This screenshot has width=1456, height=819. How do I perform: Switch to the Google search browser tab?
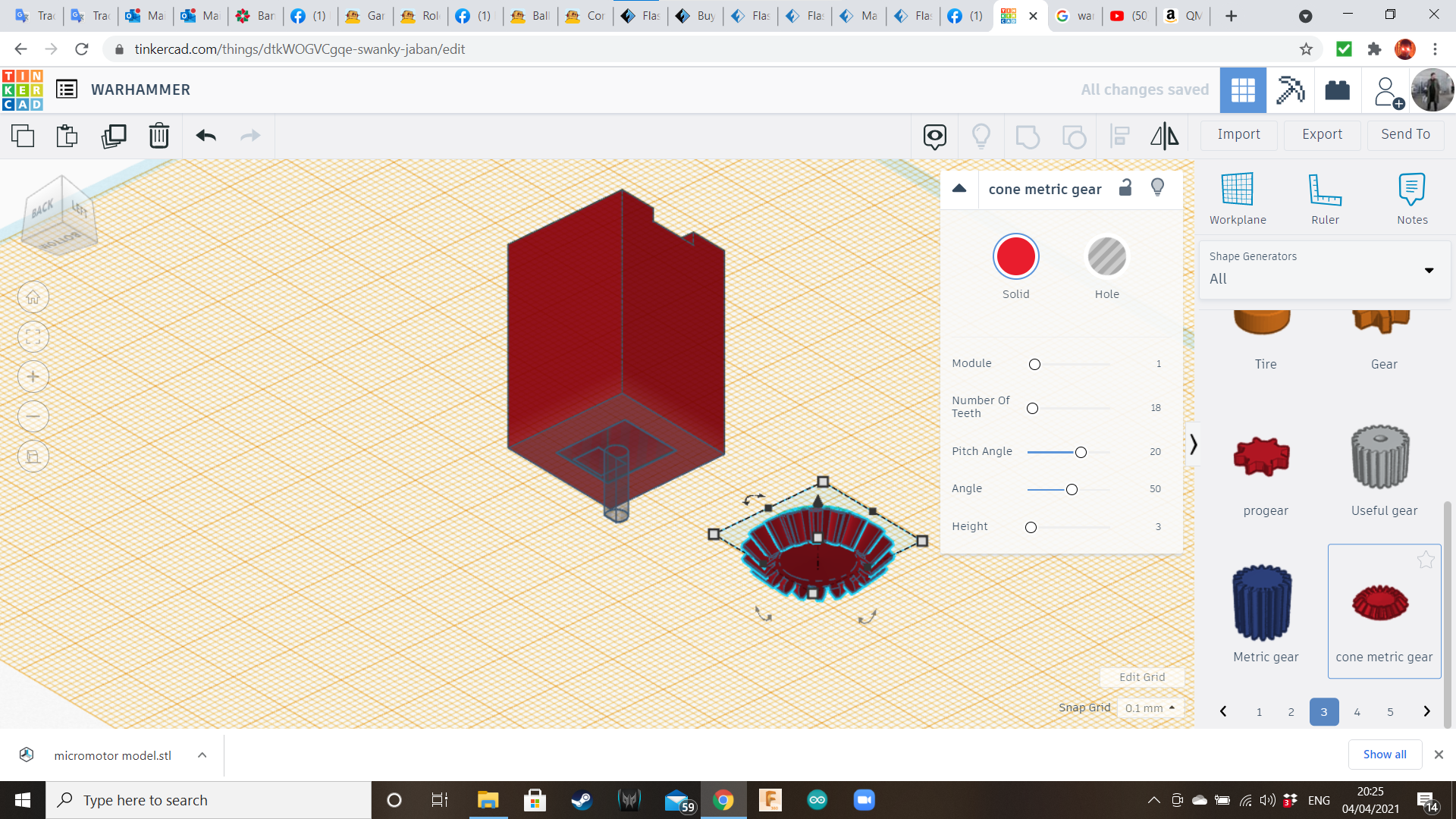click(1075, 15)
